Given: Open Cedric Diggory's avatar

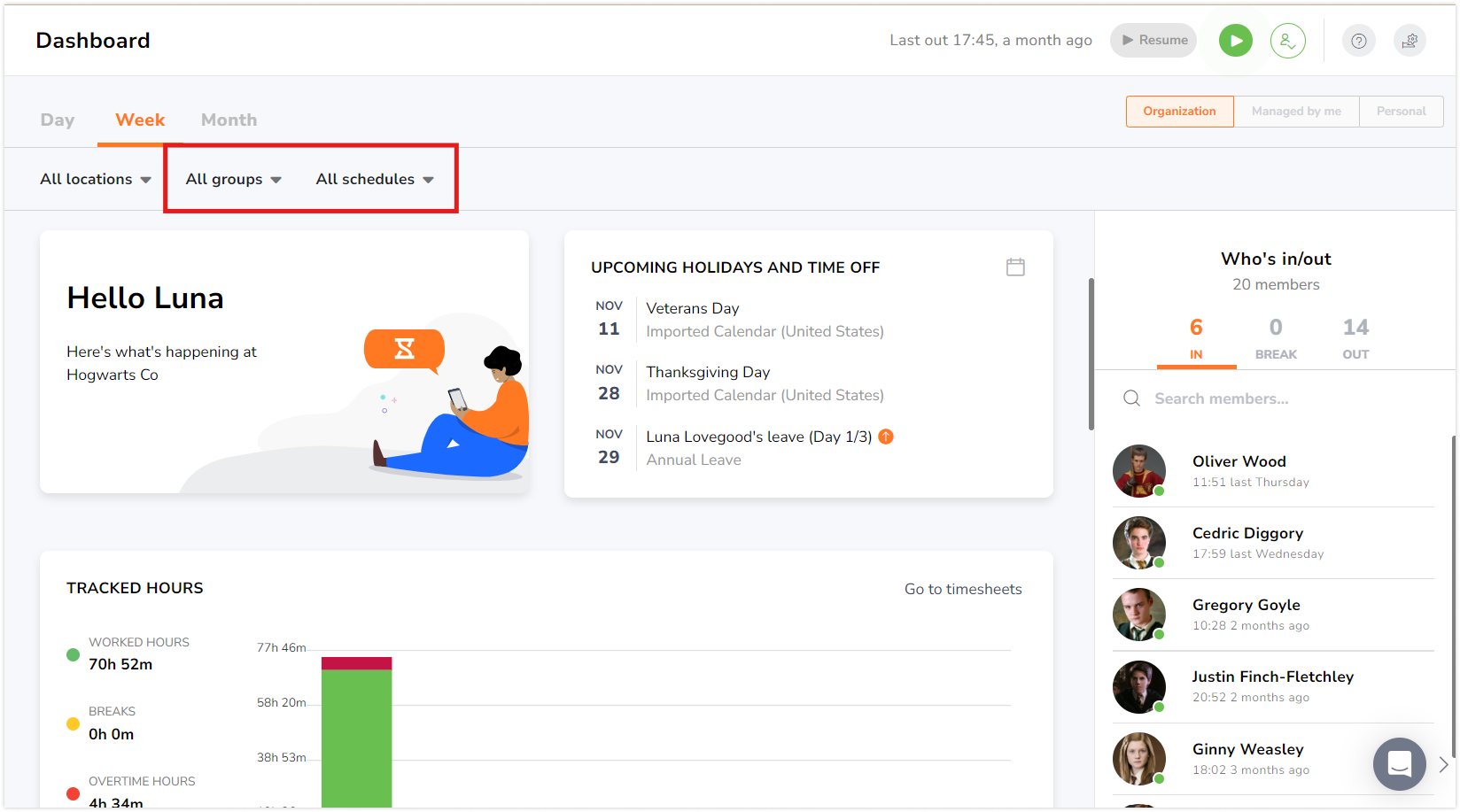Looking at the screenshot, I should (1139, 543).
